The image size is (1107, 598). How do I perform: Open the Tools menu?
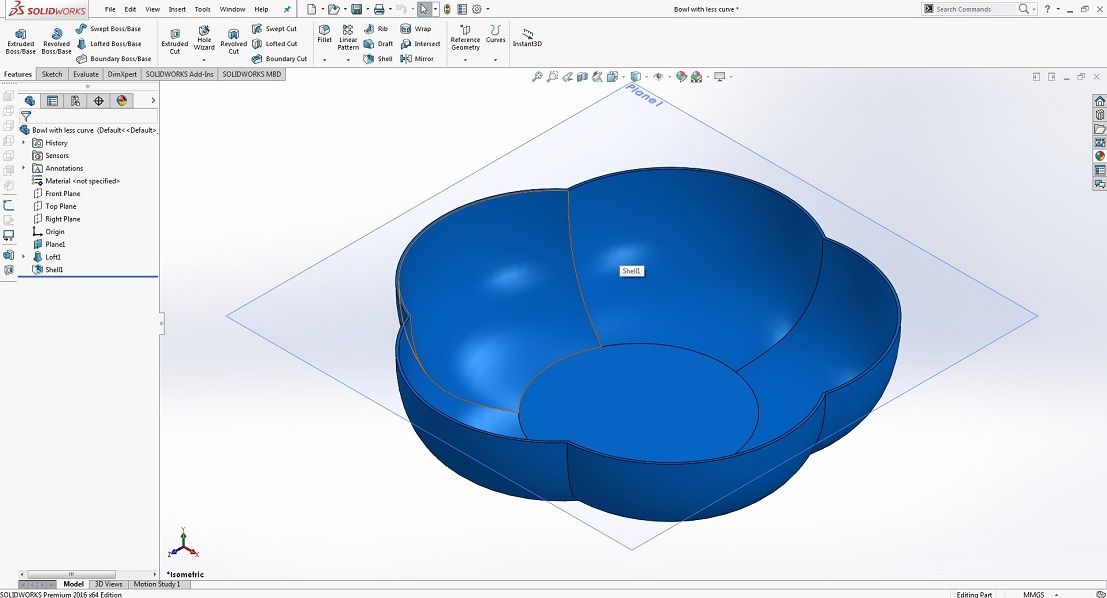(203, 9)
